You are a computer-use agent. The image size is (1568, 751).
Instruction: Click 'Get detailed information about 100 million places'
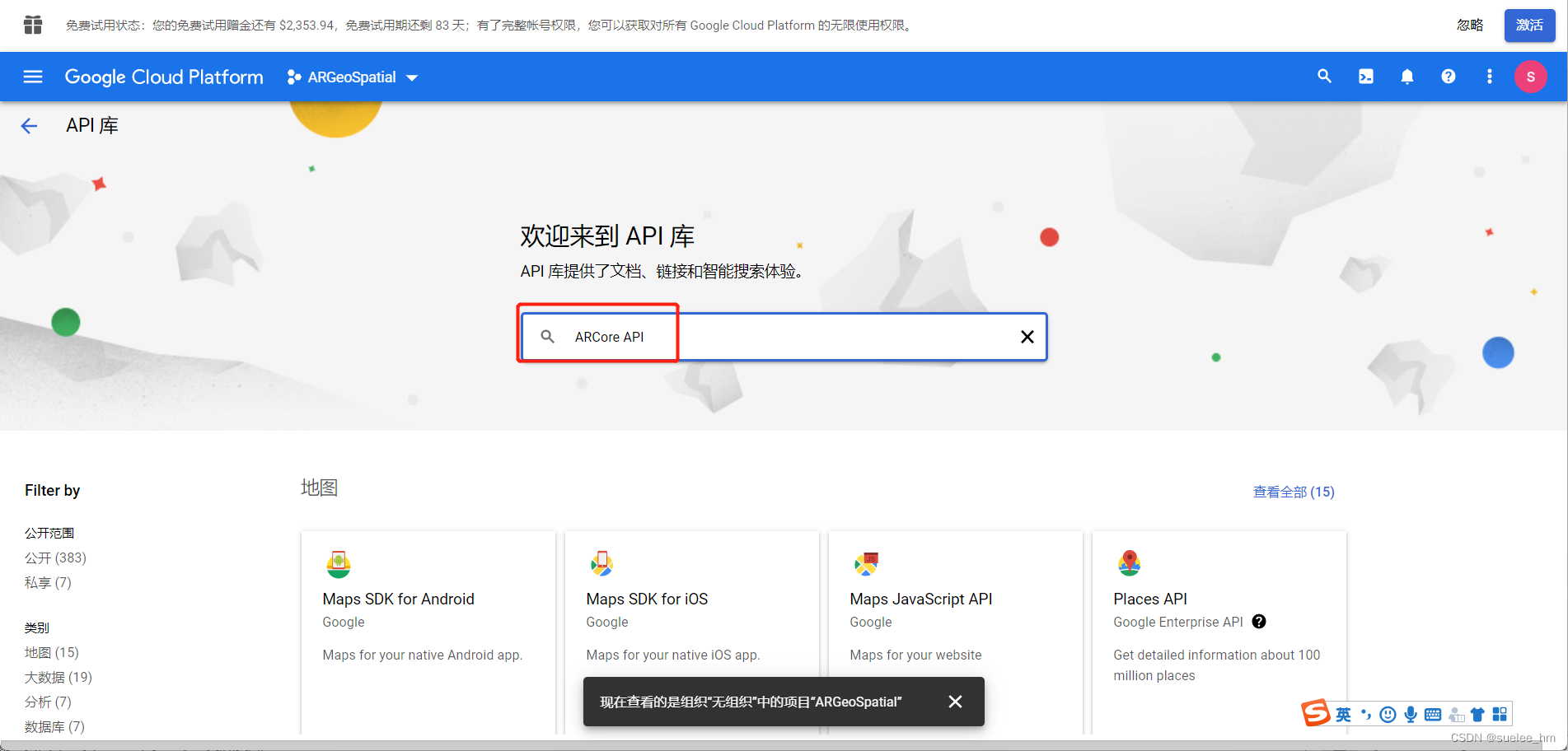coord(1216,665)
